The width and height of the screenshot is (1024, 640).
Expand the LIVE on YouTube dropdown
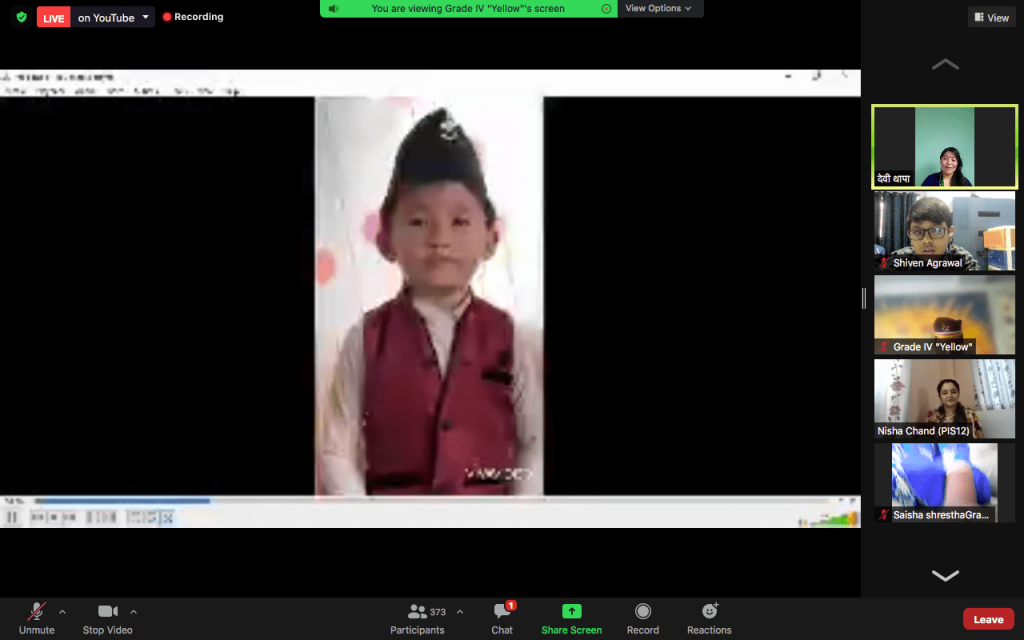[x=145, y=17]
